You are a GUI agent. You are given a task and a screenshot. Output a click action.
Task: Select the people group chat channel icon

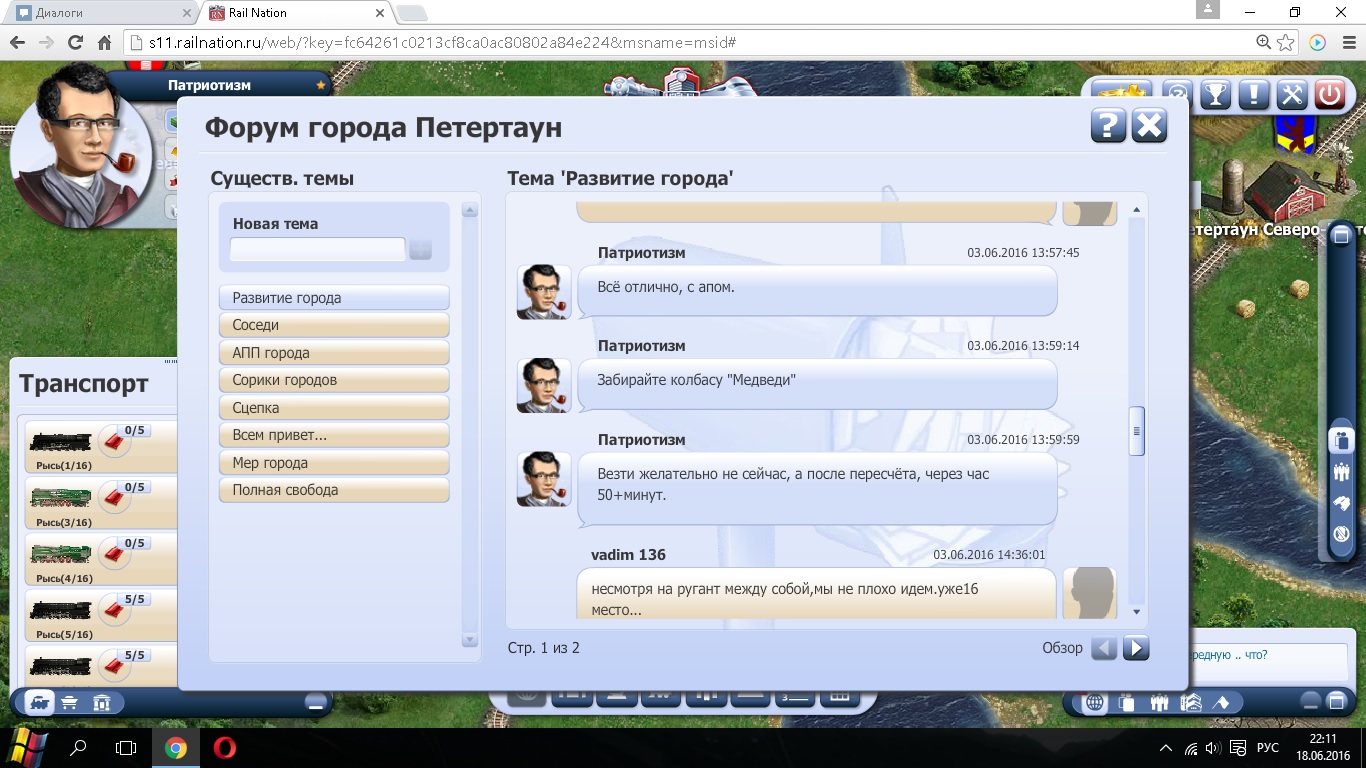1159,702
